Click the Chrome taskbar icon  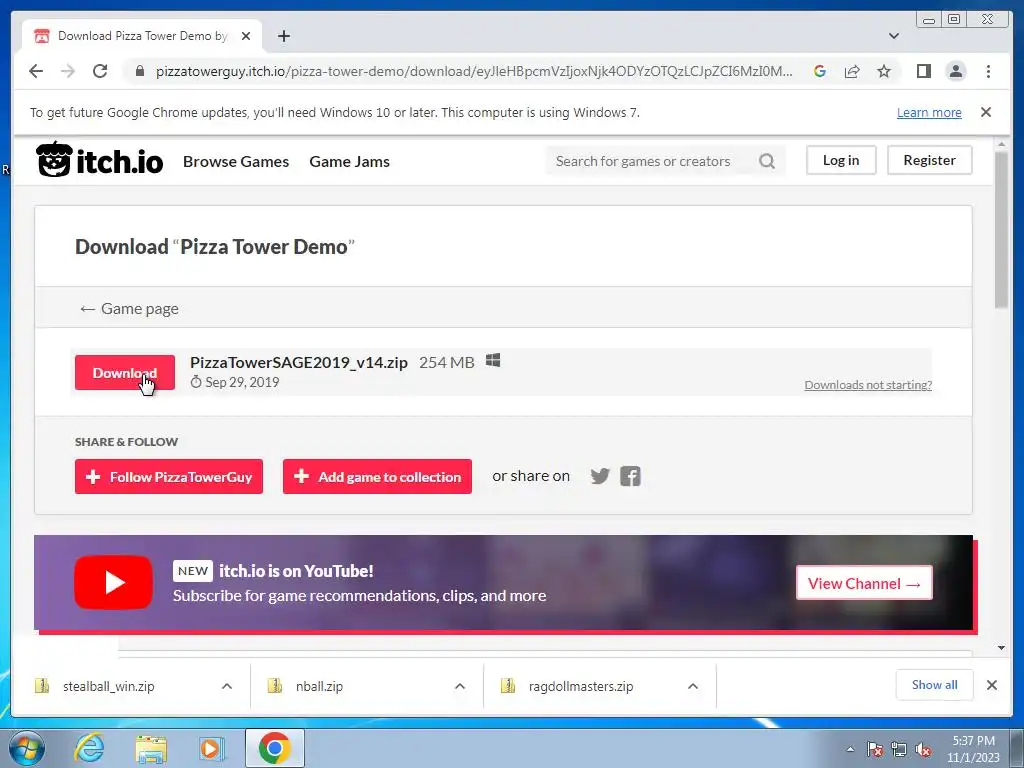274,748
